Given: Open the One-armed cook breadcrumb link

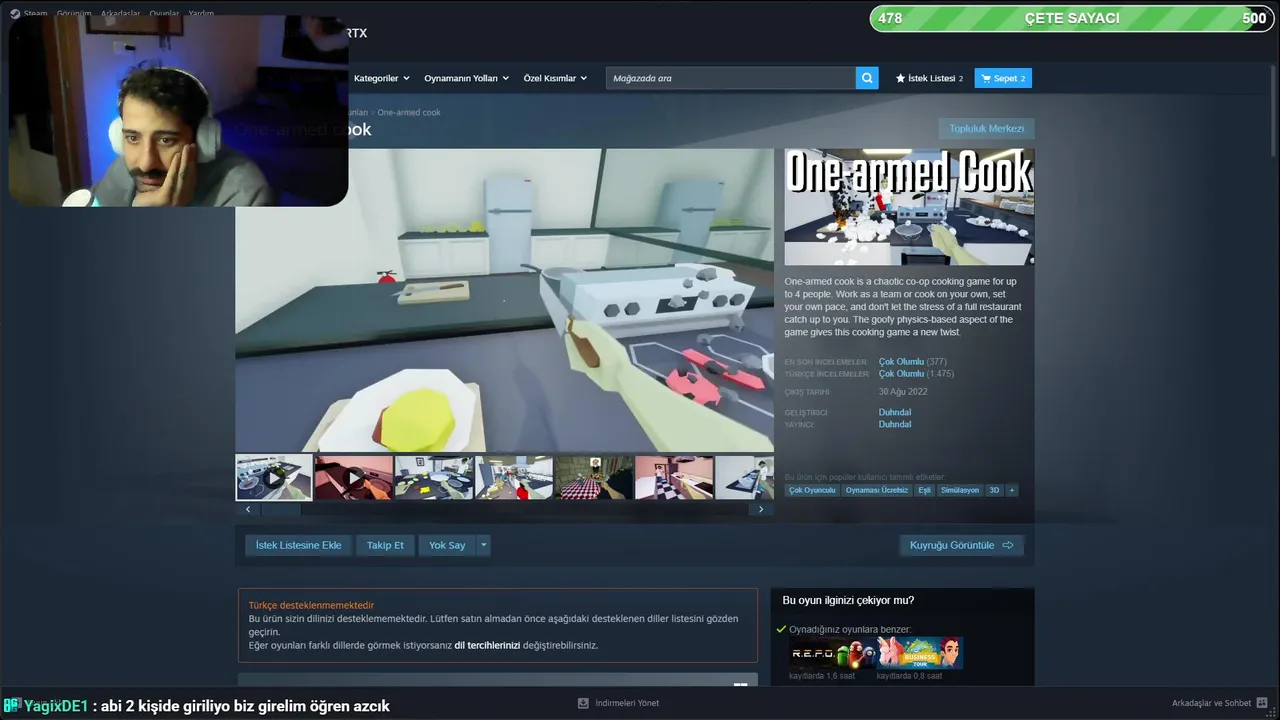Looking at the screenshot, I should pyautogui.click(x=409, y=112).
